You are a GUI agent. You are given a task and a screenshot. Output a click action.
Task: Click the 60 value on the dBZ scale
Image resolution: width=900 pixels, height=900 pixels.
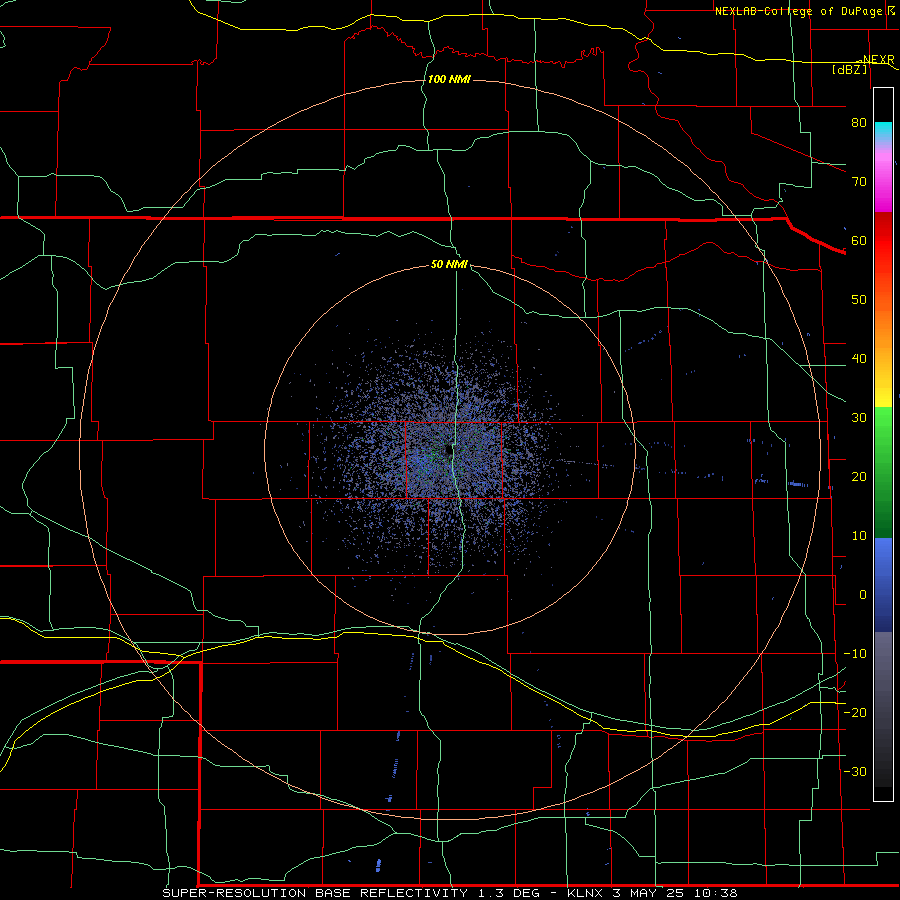[x=859, y=240]
